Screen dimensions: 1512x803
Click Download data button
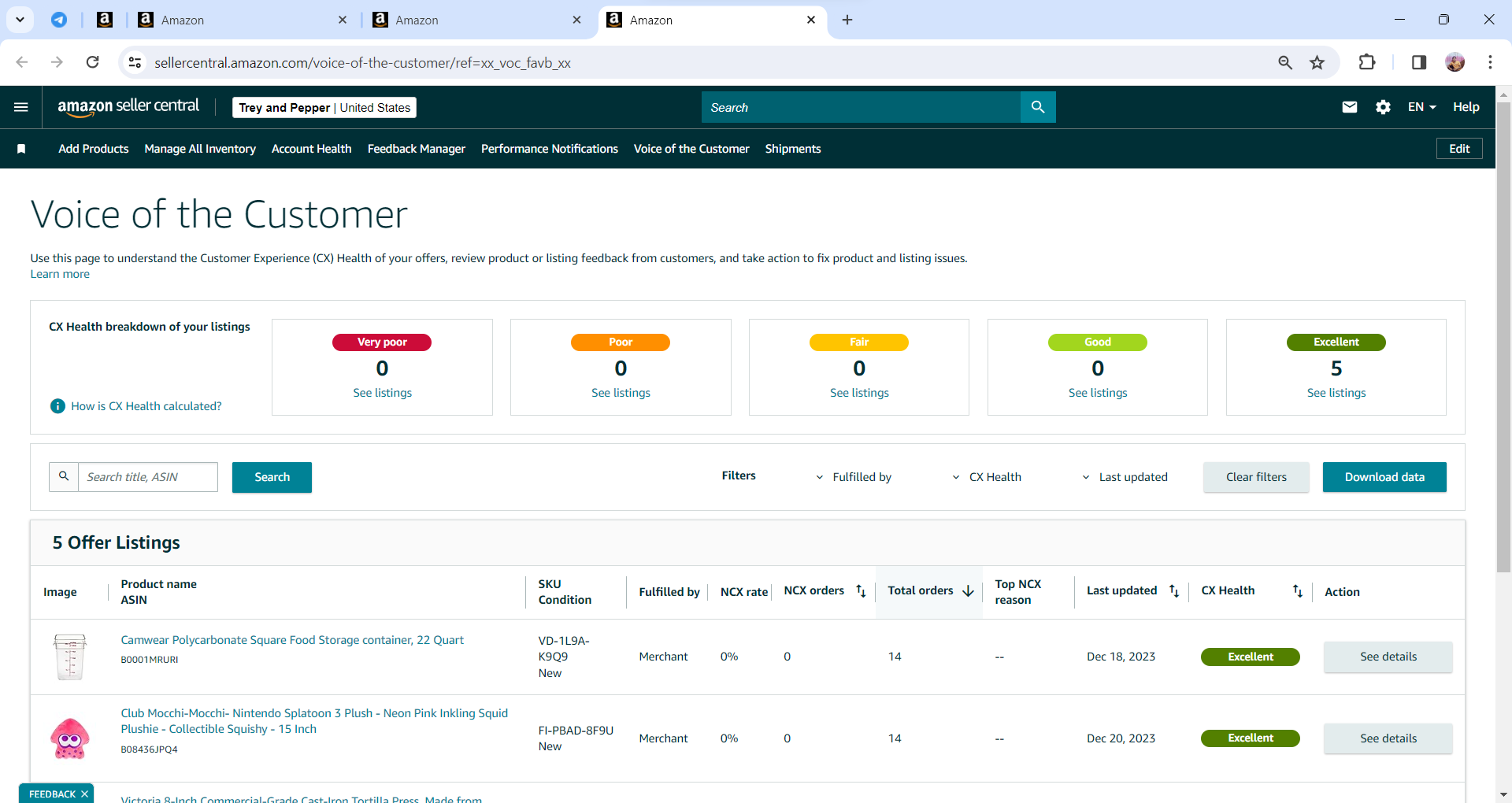click(x=1384, y=477)
